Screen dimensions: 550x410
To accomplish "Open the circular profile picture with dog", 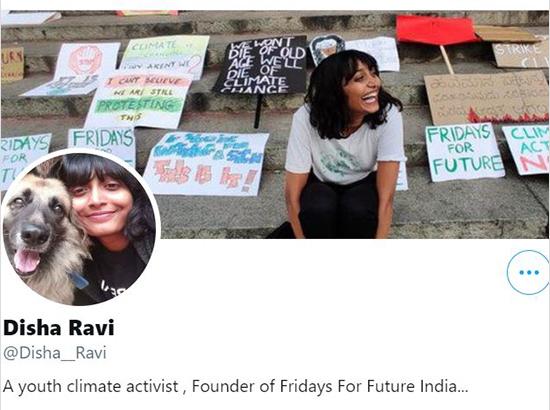I will point(80,228).
